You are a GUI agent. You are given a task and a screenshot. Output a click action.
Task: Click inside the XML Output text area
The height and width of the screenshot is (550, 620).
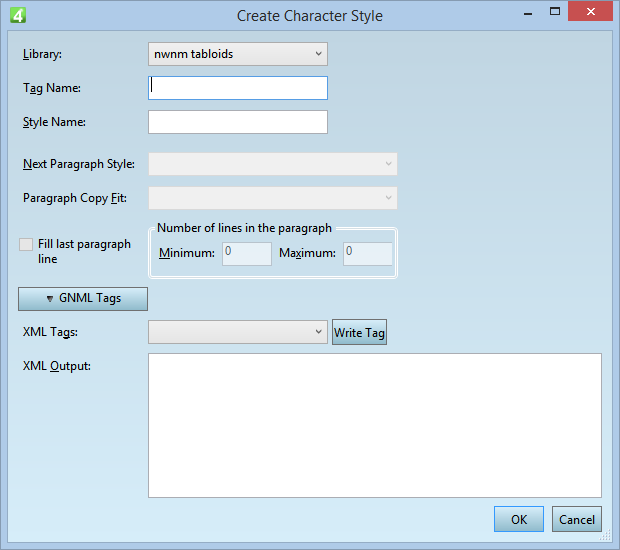point(375,425)
